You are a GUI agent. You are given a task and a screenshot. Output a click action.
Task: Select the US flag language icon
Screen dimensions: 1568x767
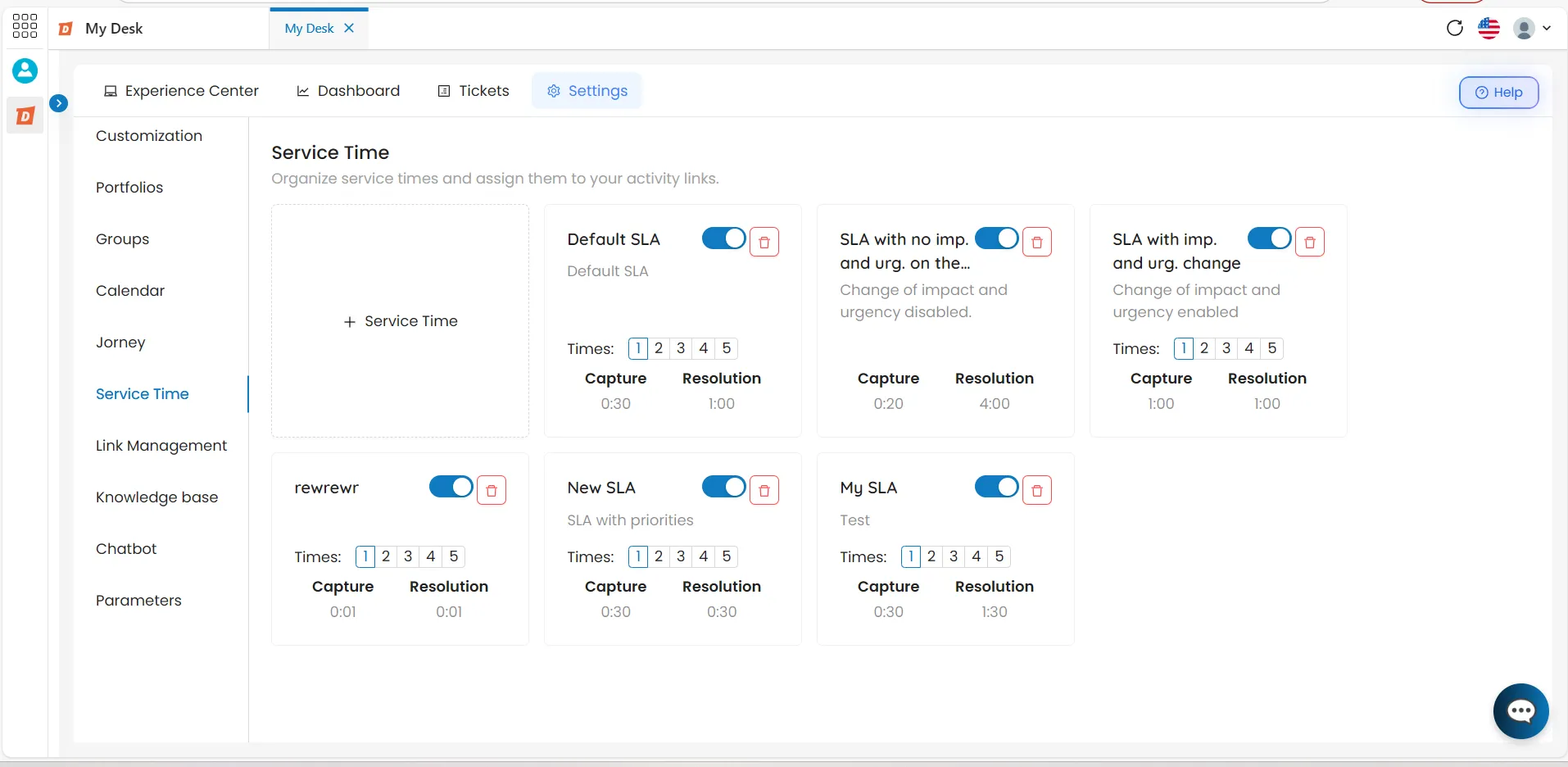[1489, 28]
